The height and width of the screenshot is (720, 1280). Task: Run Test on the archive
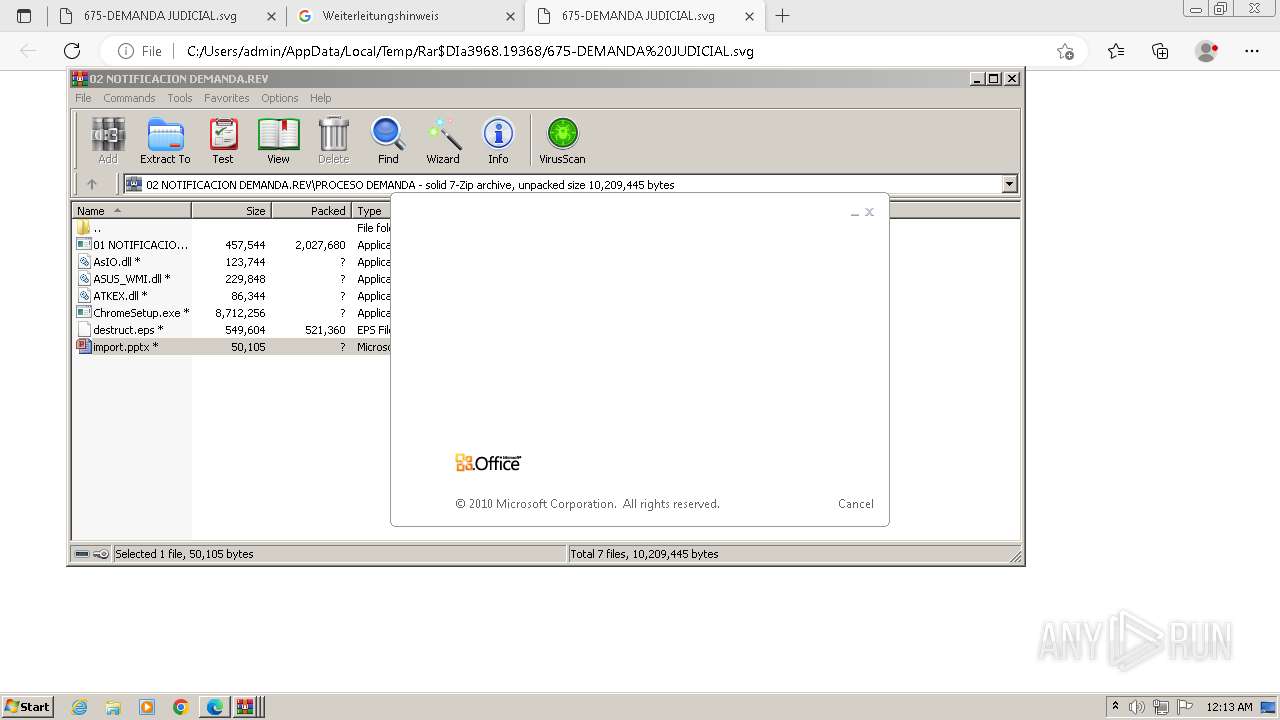(223, 140)
